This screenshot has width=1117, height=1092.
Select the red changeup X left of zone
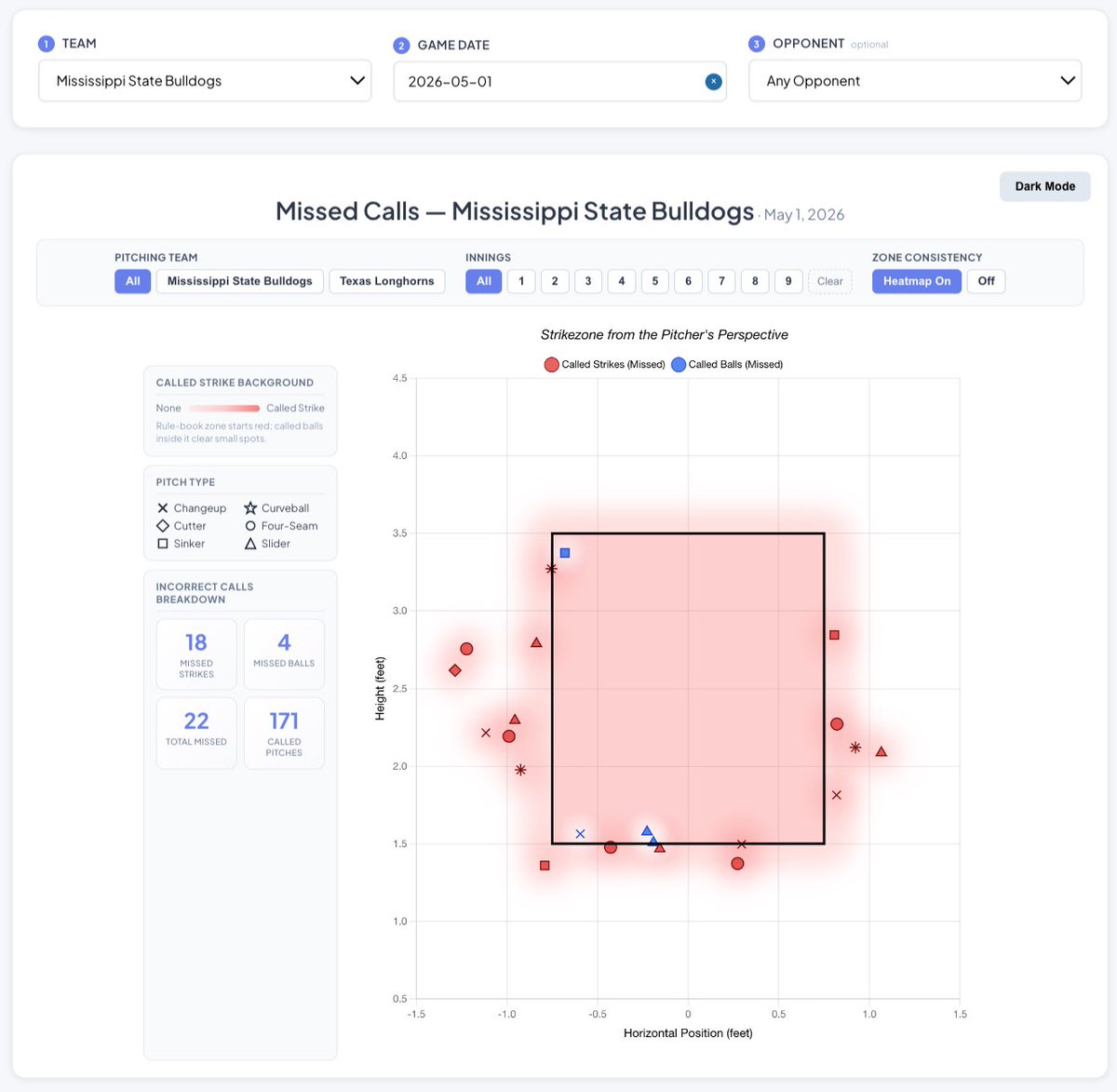(486, 733)
